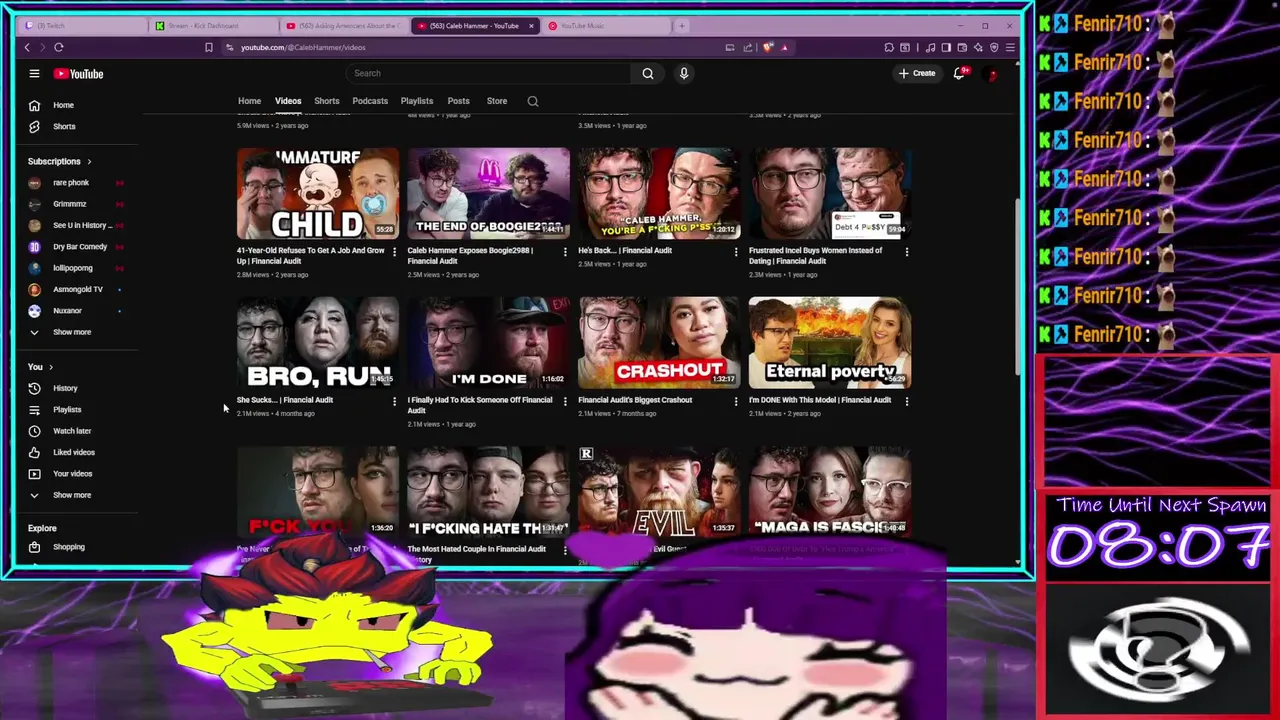Viewport: 1280px width, 720px height.
Task: Open more options for She Sucks video
Action: (394, 401)
